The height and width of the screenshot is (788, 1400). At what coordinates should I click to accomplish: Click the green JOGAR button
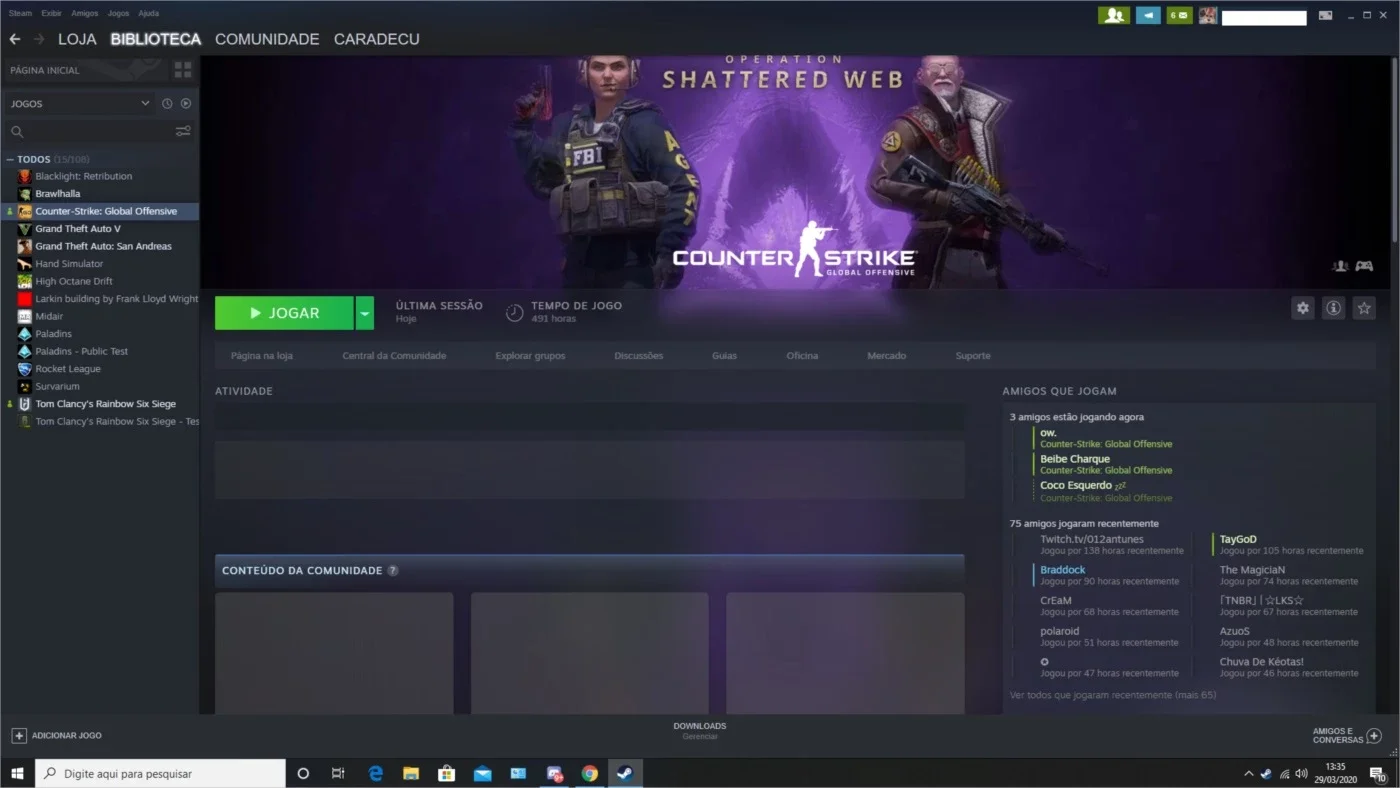point(284,313)
